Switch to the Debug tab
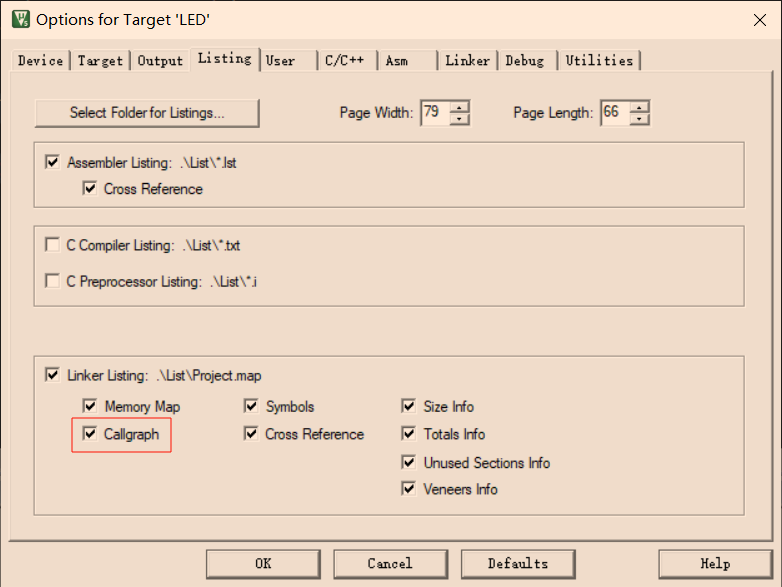This screenshot has width=782, height=587. tap(528, 61)
